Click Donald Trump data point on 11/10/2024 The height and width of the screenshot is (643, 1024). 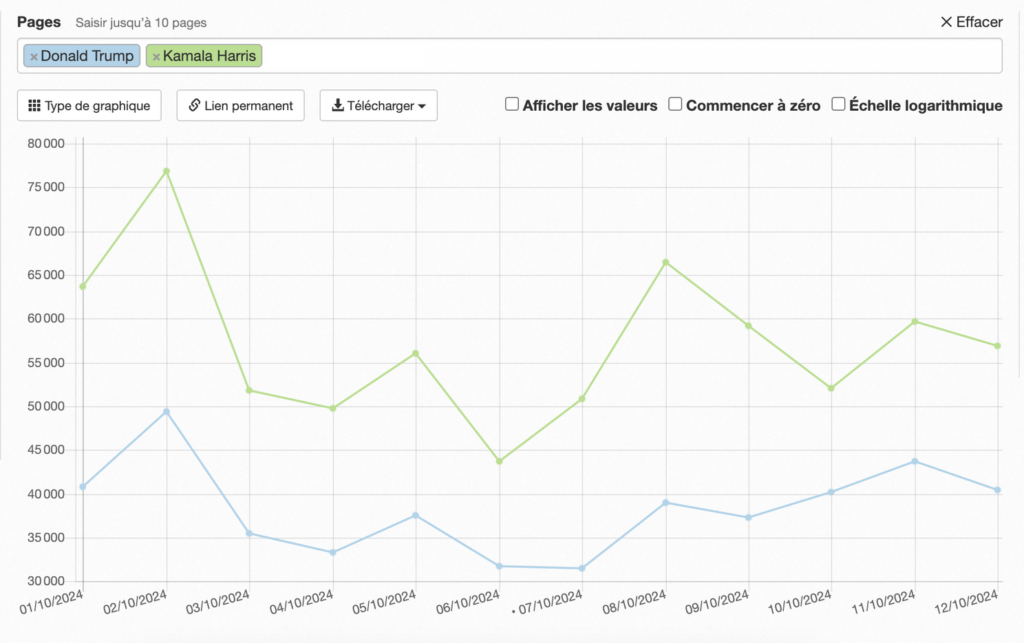(x=915, y=462)
